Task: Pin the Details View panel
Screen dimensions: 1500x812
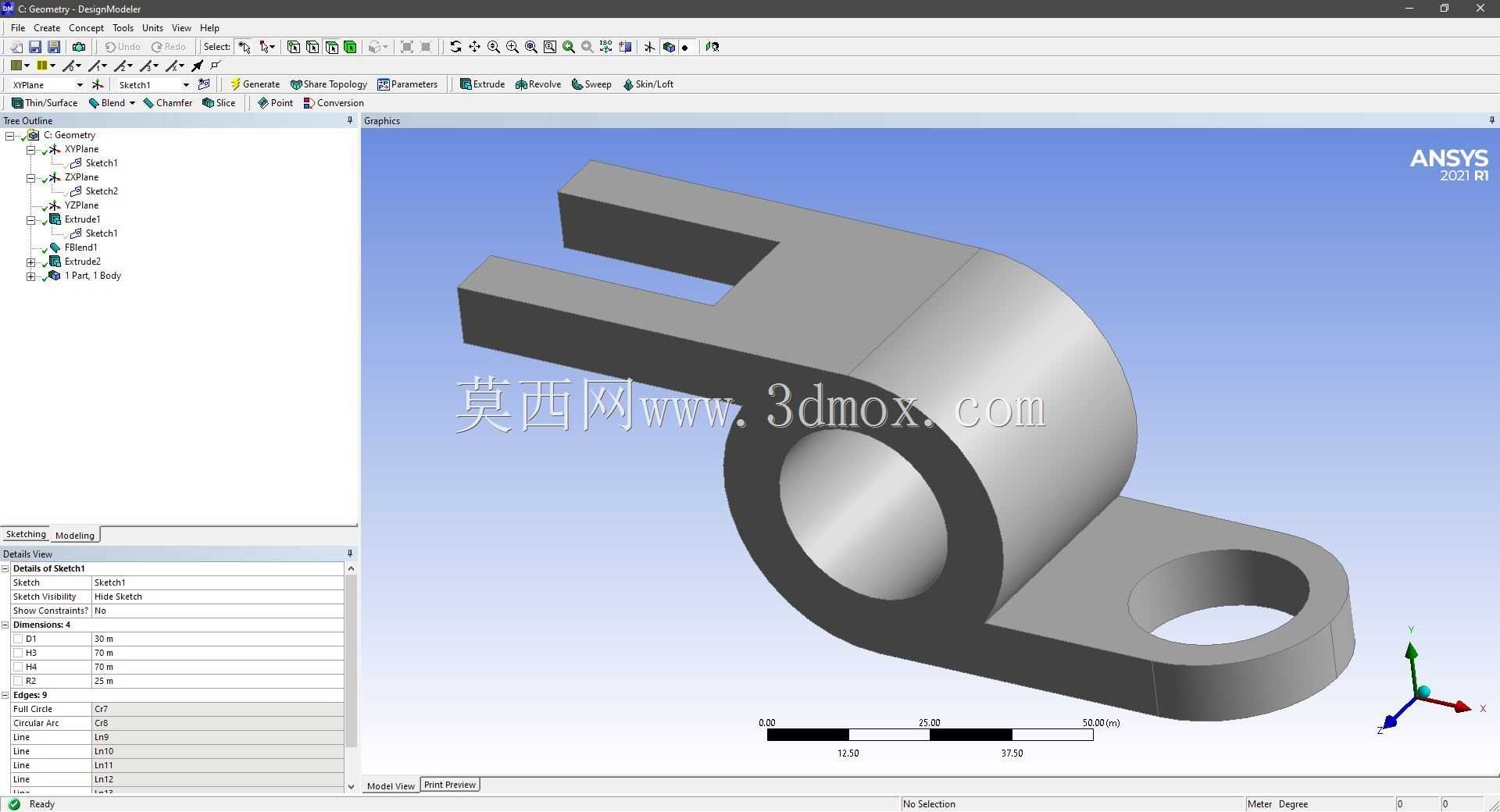Action: pyautogui.click(x=349, y=554)
